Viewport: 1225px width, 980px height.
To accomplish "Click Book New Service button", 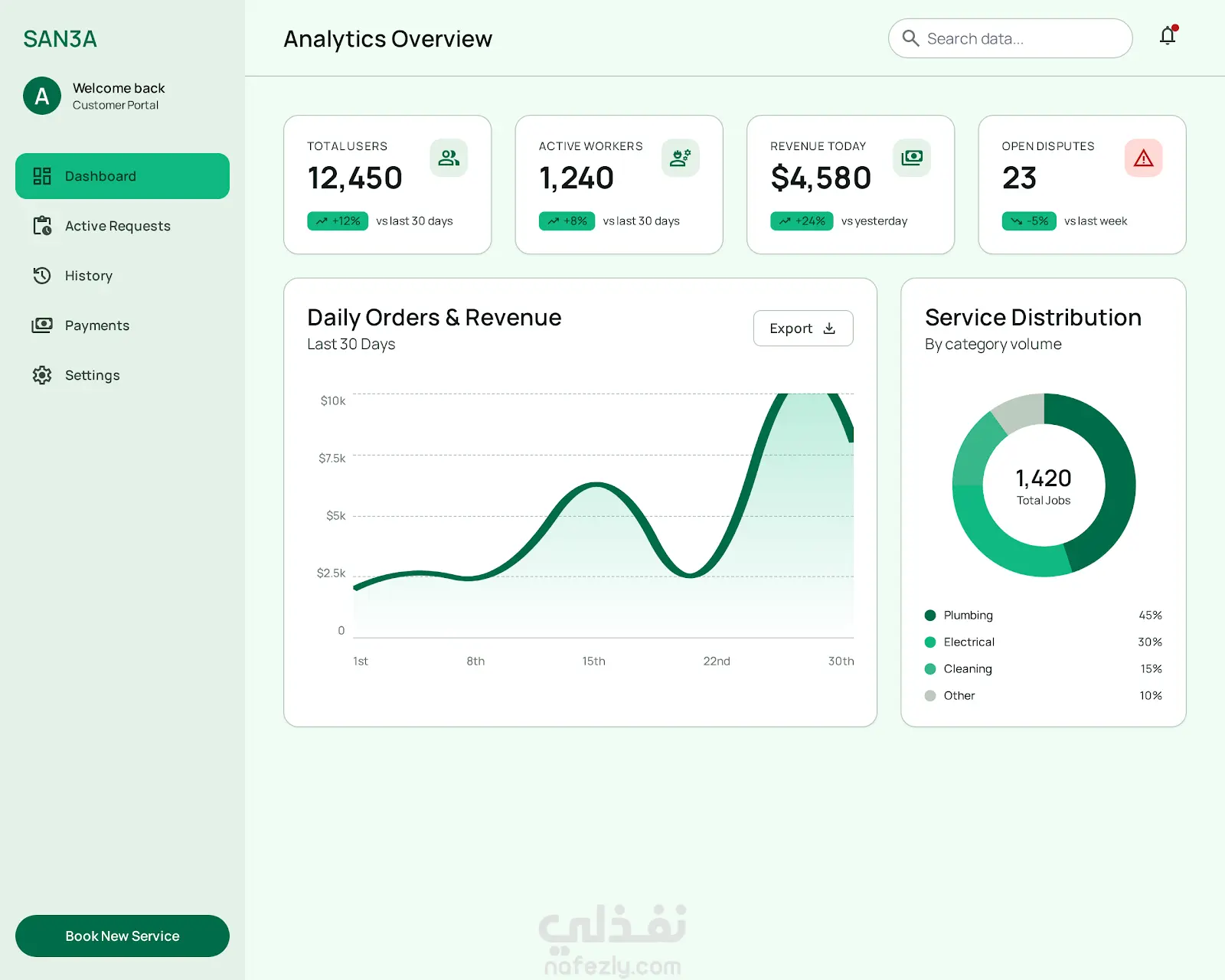I will [x=122, y=936].
